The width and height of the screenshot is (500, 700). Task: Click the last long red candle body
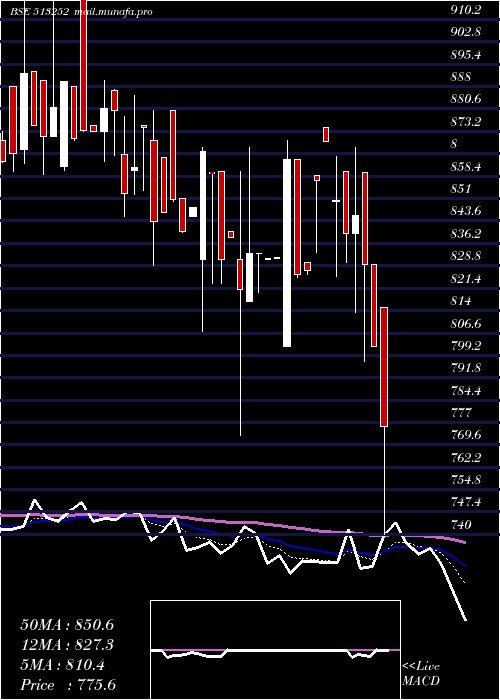coord(384,367)
